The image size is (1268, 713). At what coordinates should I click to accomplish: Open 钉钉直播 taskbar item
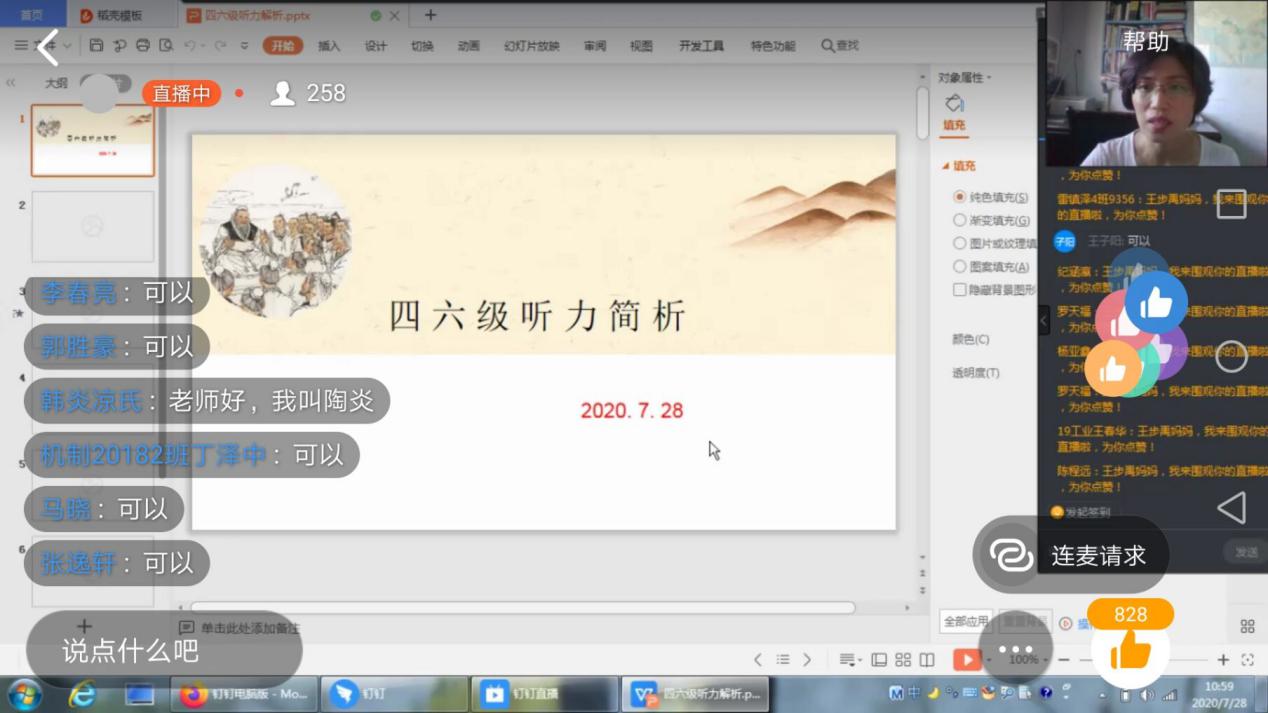click(543, 694)
